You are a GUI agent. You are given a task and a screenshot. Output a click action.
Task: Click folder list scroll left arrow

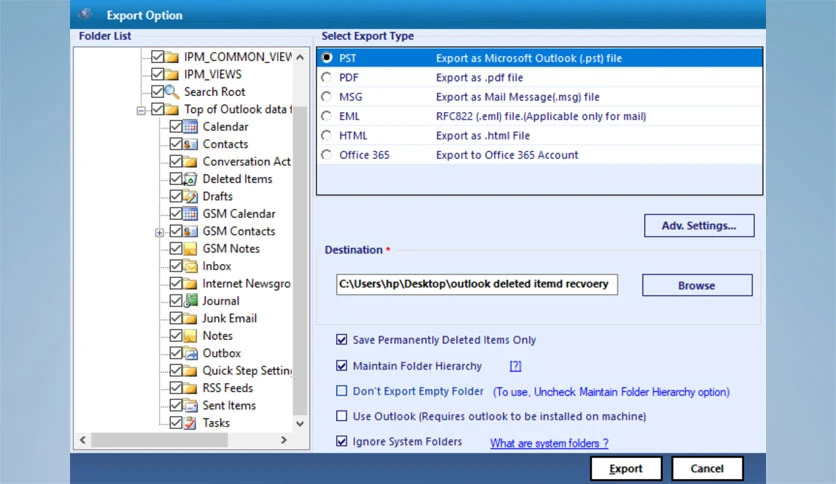pyautogui.click(x=83, y=440)
